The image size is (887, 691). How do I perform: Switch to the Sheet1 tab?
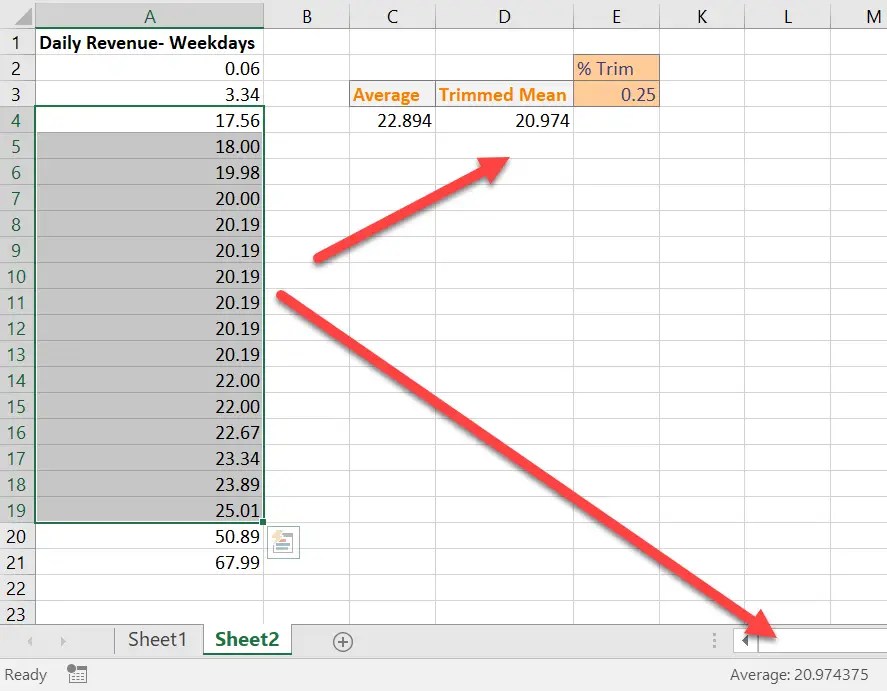[x=157, y=639]
